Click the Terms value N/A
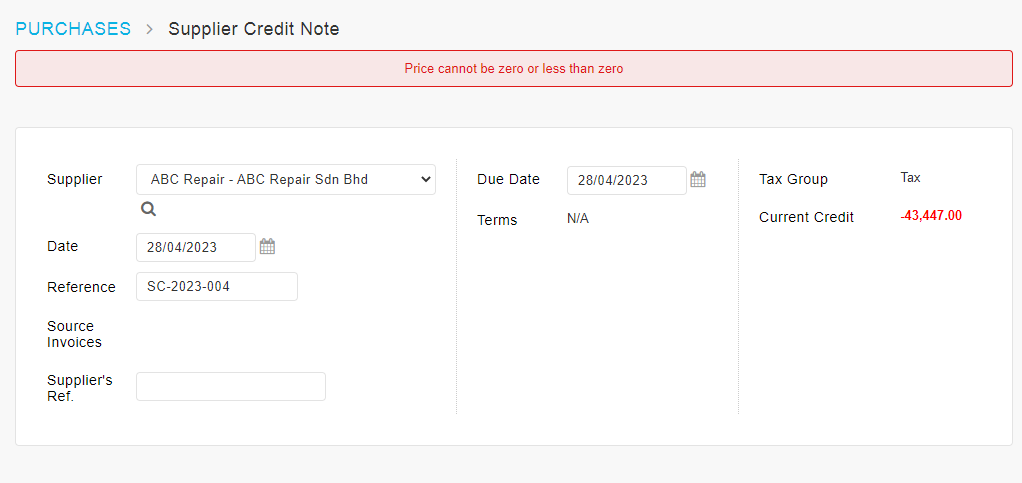1022x483 pixels. click(x=578, y=218)
